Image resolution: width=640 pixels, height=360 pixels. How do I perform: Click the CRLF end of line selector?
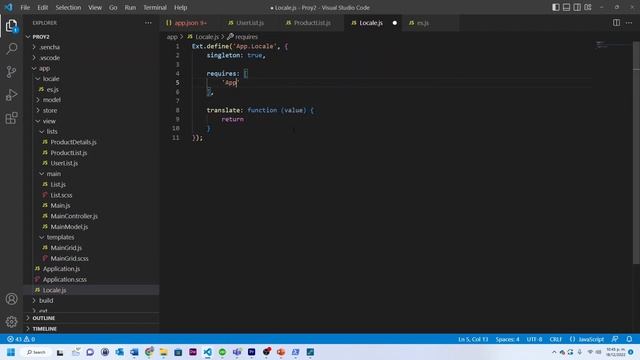click(556, 339)
